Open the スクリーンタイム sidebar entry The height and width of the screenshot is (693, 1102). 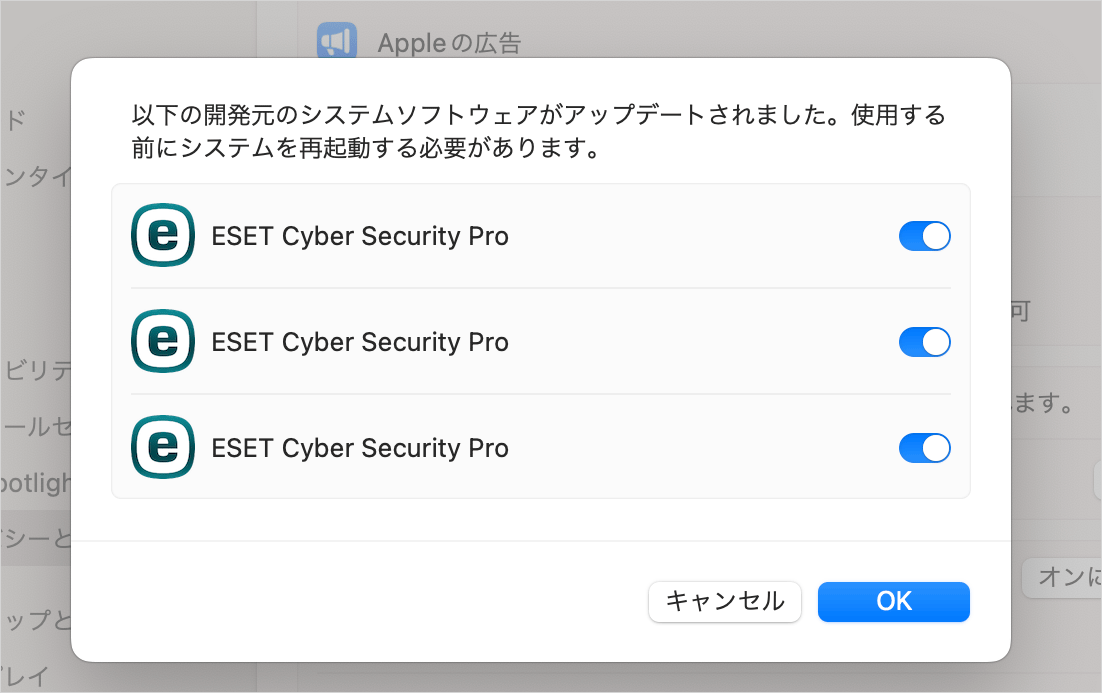pyautogui.click(x=35, y=176)
